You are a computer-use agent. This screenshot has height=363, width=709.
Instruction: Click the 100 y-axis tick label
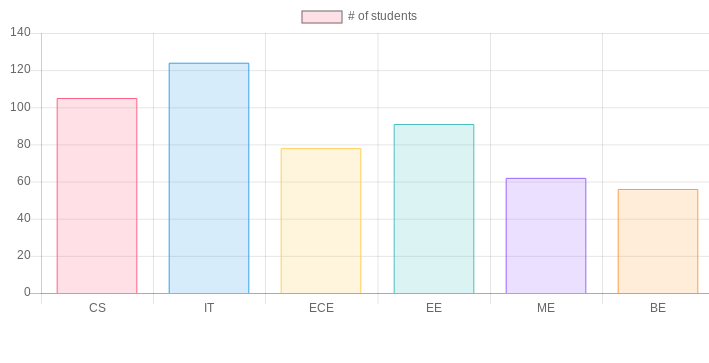(20, 107)
